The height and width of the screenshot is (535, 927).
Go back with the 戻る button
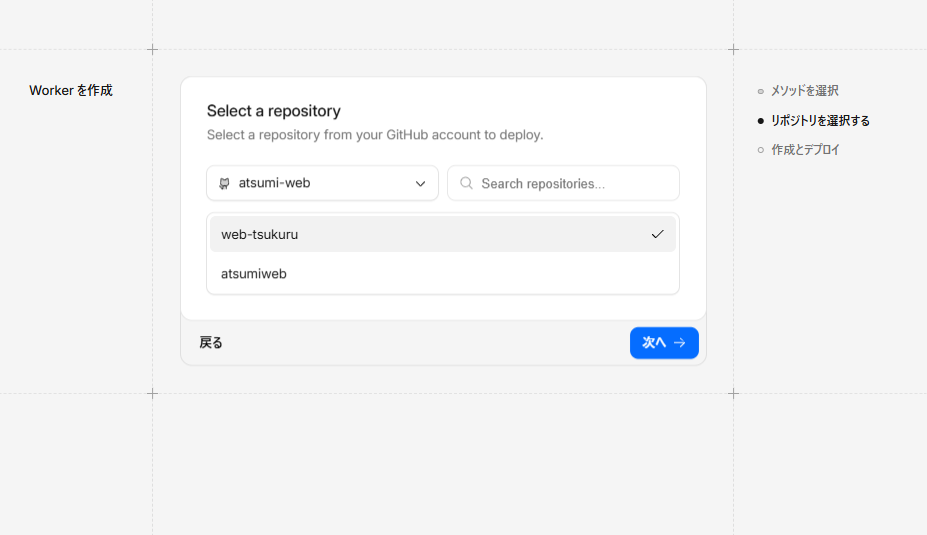[x=211, y=343]
